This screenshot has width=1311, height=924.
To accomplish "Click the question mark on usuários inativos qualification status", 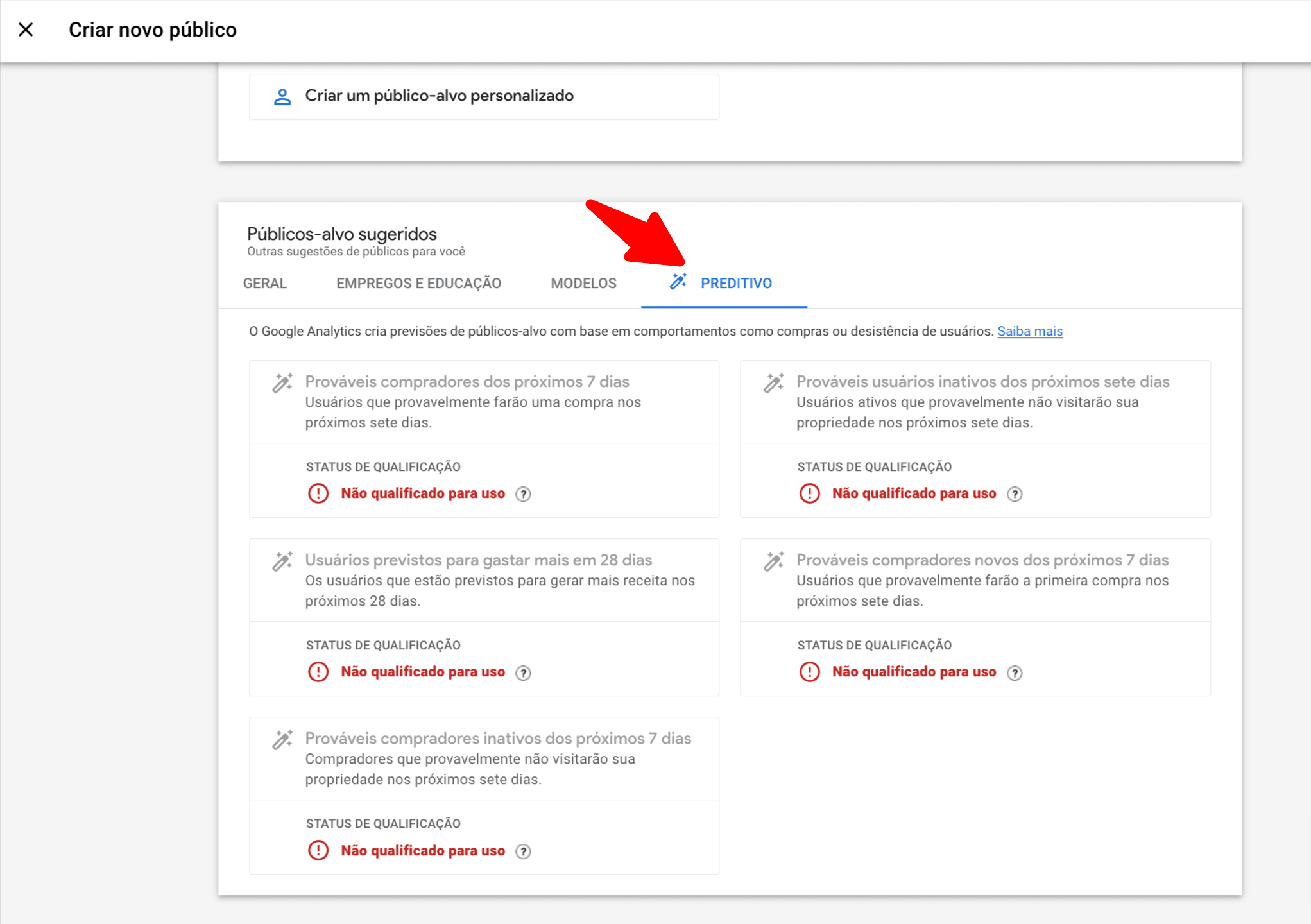I will pos(1015,493).
